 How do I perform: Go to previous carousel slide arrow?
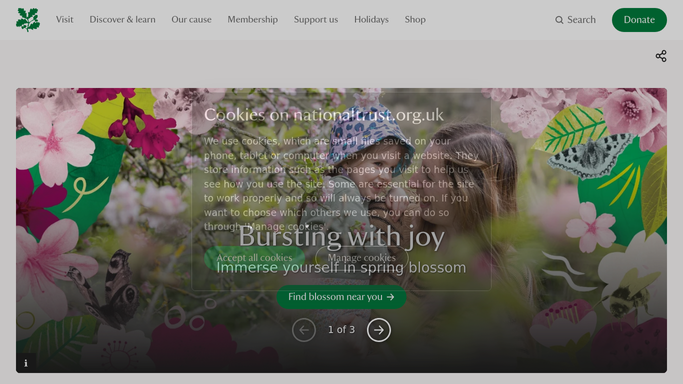click(x=304, y=330)
